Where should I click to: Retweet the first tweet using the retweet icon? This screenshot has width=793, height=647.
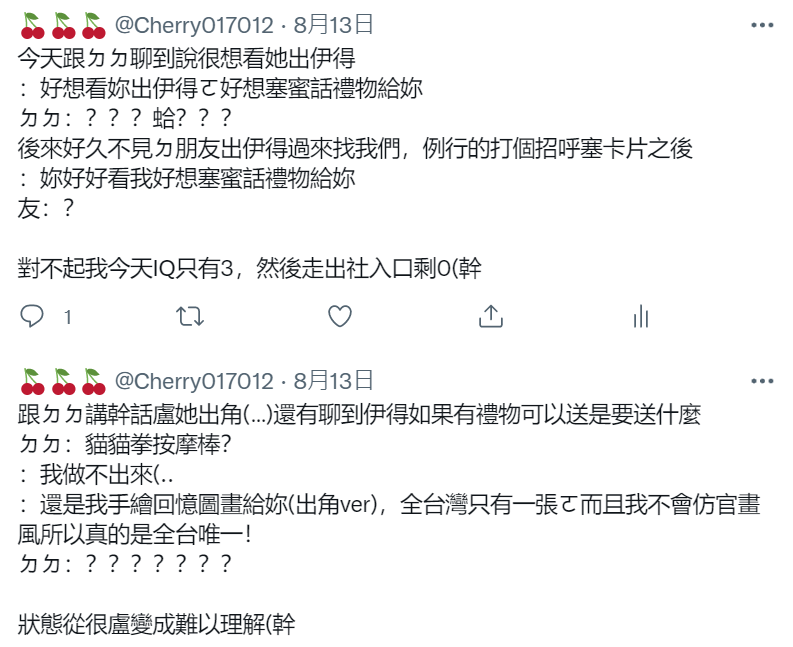coord(190,317)
